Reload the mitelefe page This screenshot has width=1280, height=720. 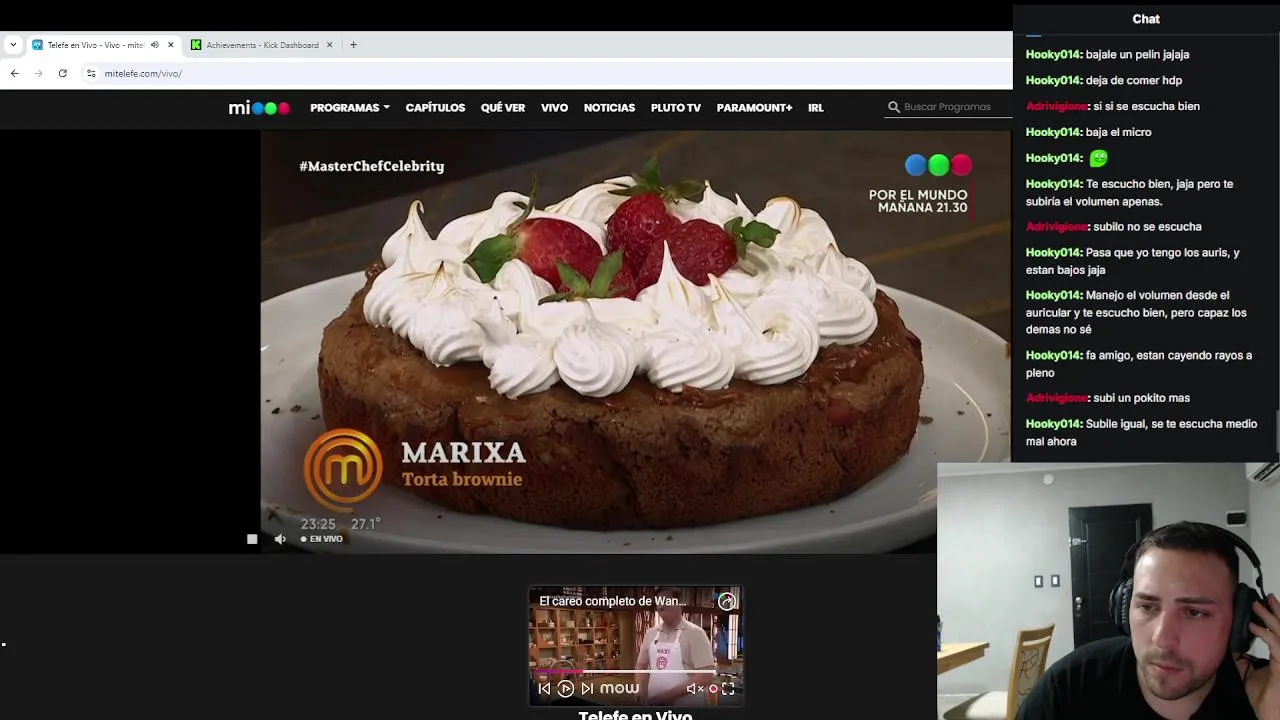coord(62,73)
